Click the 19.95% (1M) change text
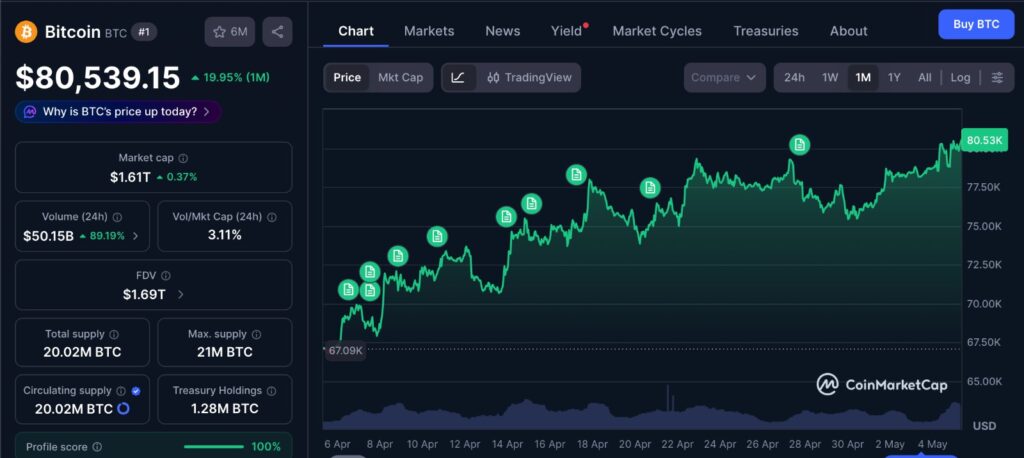Image resolution: width=1024 pixels, height=458 pixels. (236, 77)
